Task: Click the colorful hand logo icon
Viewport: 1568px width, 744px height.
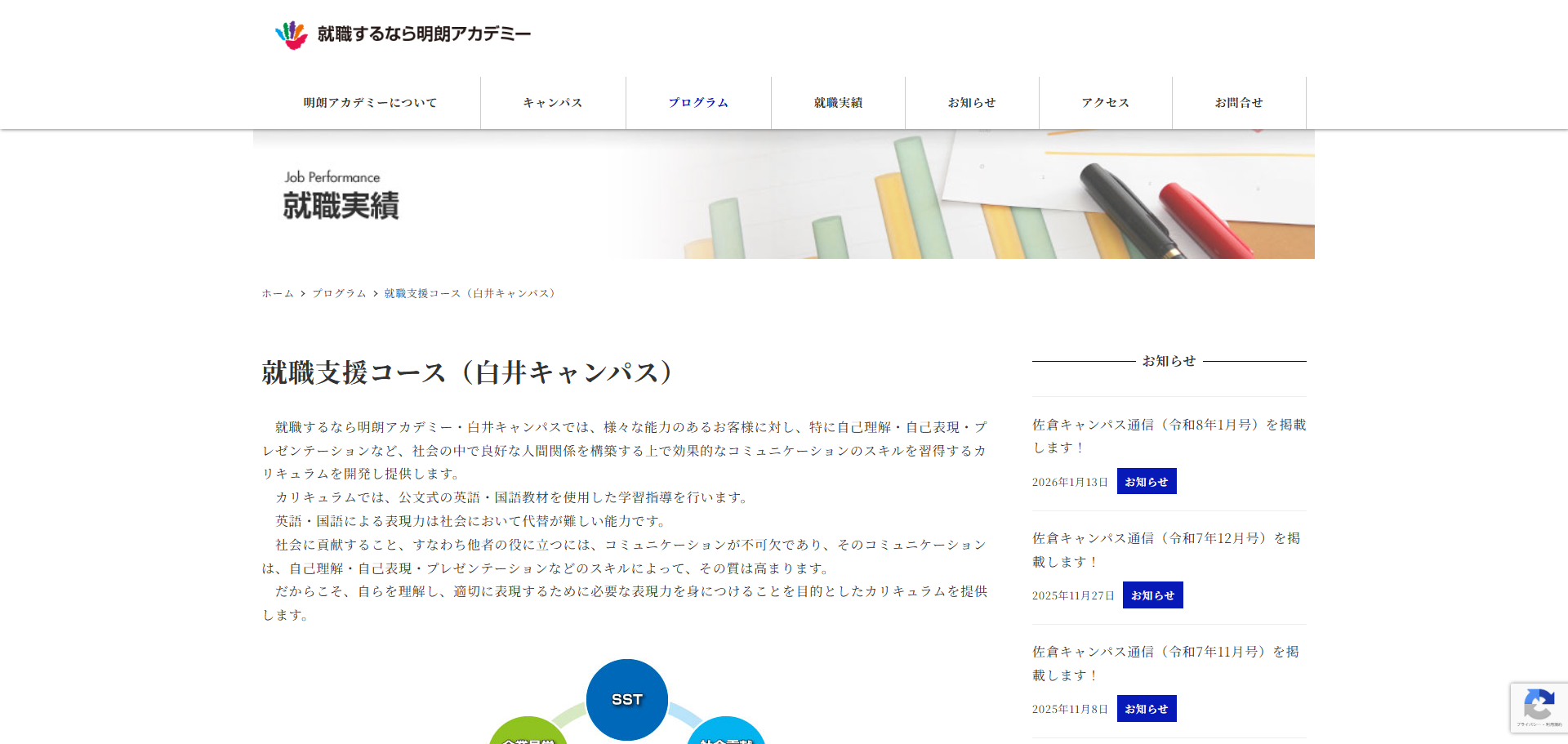Action: pos(289,33)
